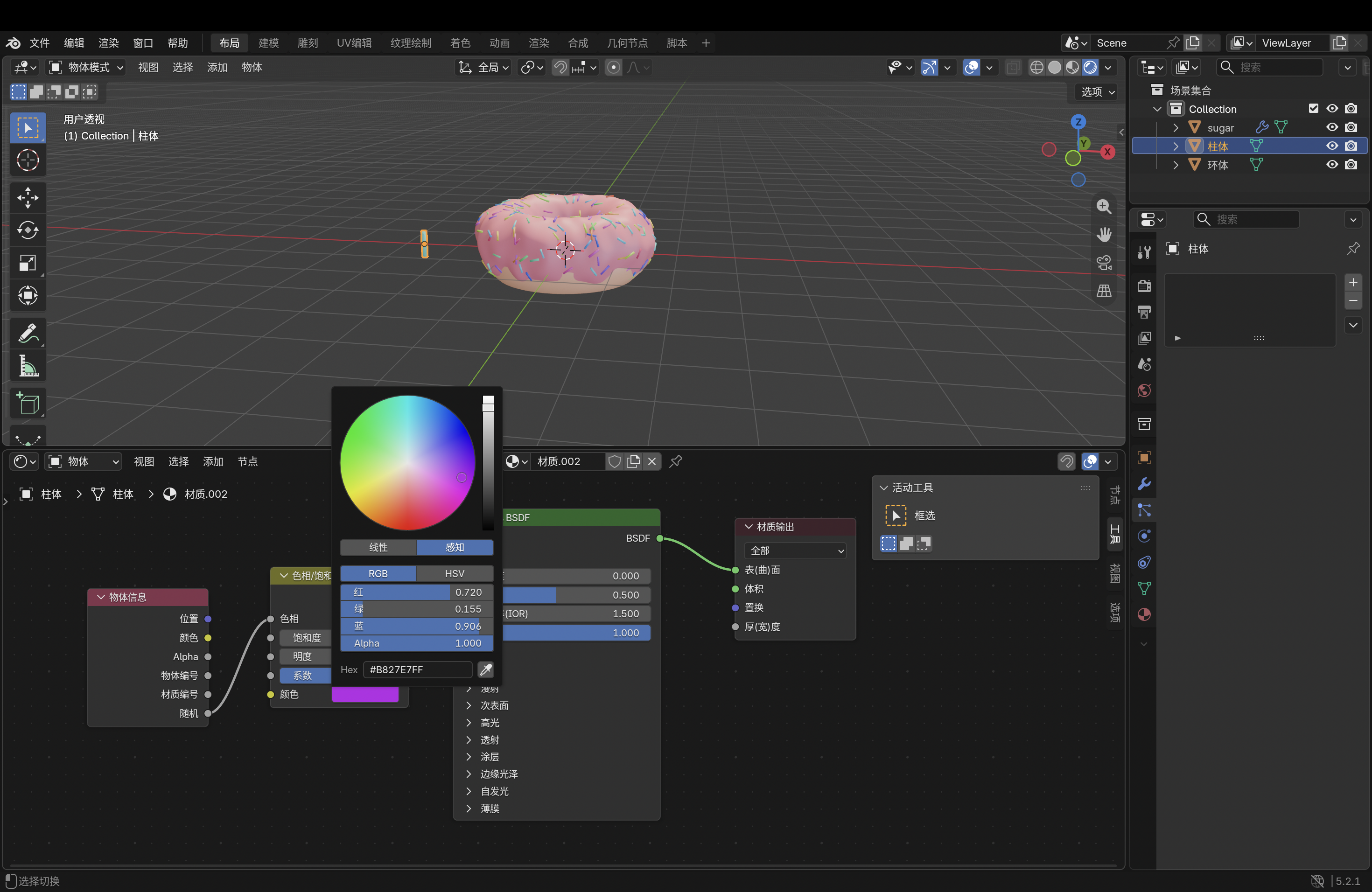
Task: Hide 环体 object with eye icon
Action: (1332, 165)
